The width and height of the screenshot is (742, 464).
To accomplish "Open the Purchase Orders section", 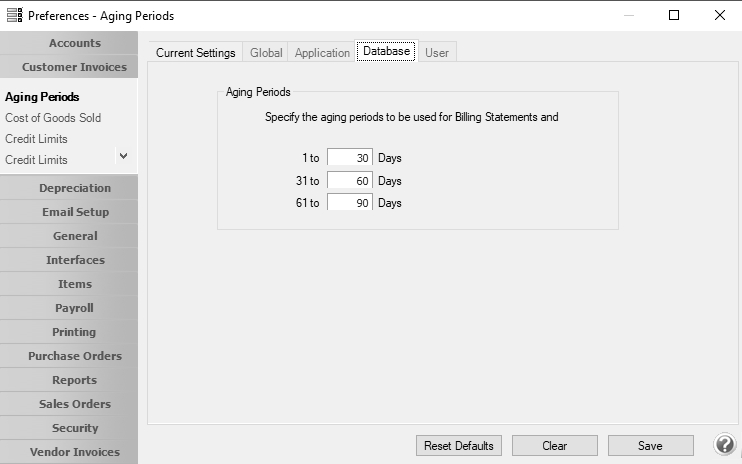I will point(74,356).
